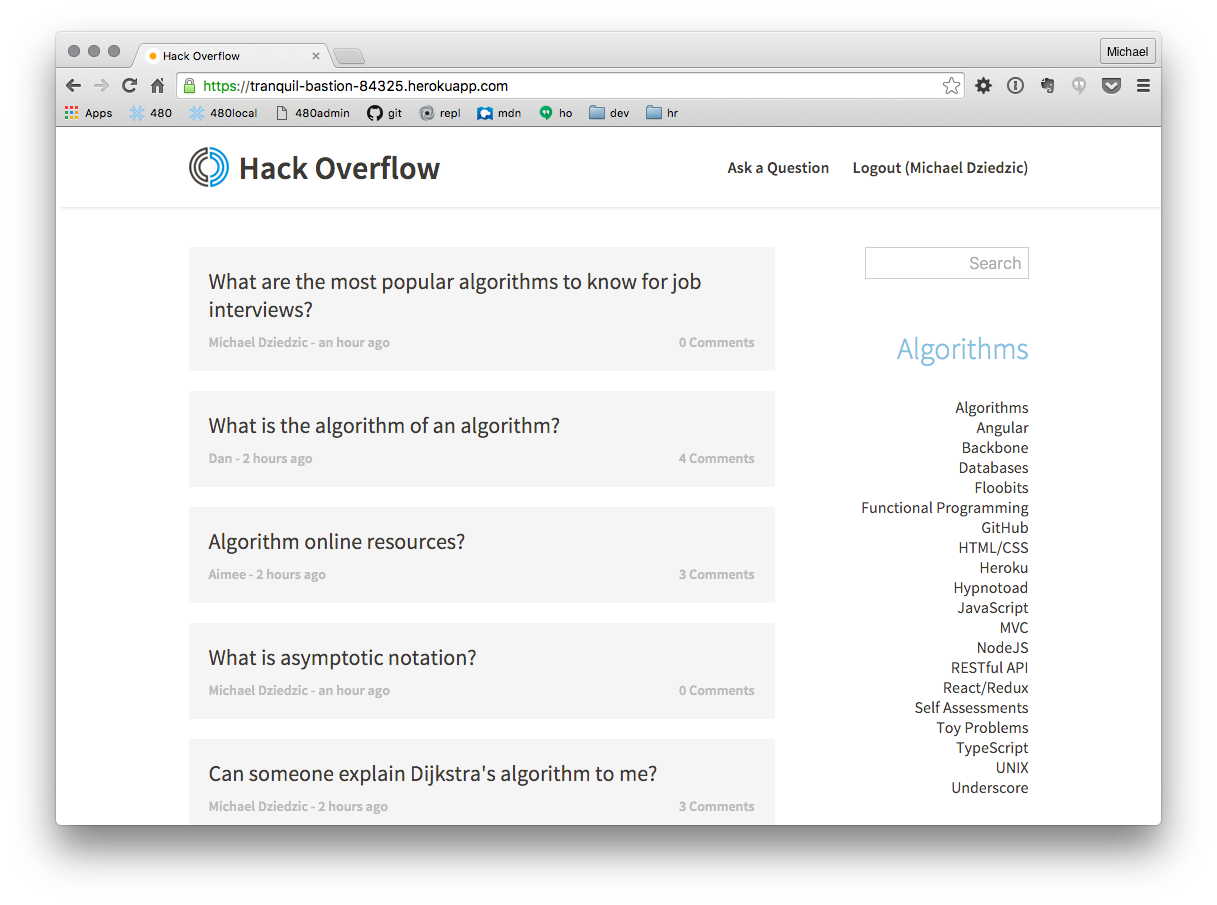Open the mdn bookmark
This screenshot has width=1217, height=905.
point(499,113)
